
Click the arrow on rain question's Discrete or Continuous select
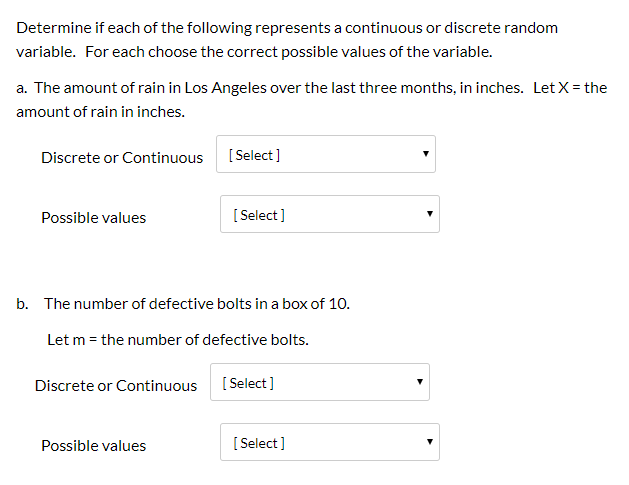tap(426, 154)
